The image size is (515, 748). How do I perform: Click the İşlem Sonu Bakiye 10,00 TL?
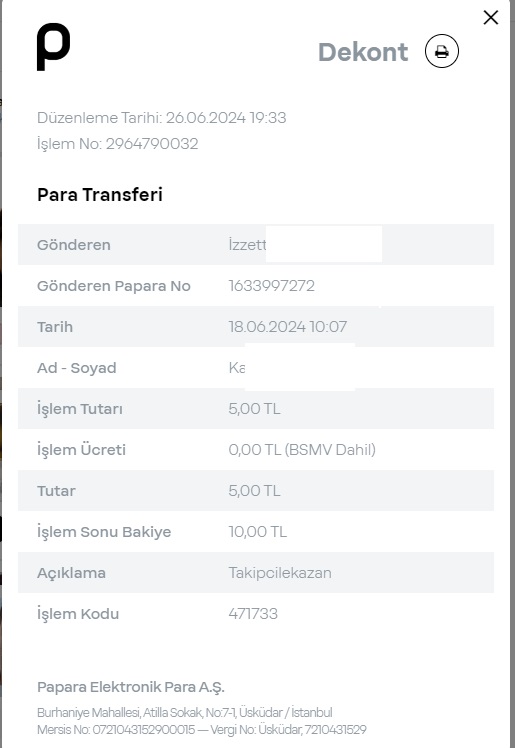click(x=258, y=532)
